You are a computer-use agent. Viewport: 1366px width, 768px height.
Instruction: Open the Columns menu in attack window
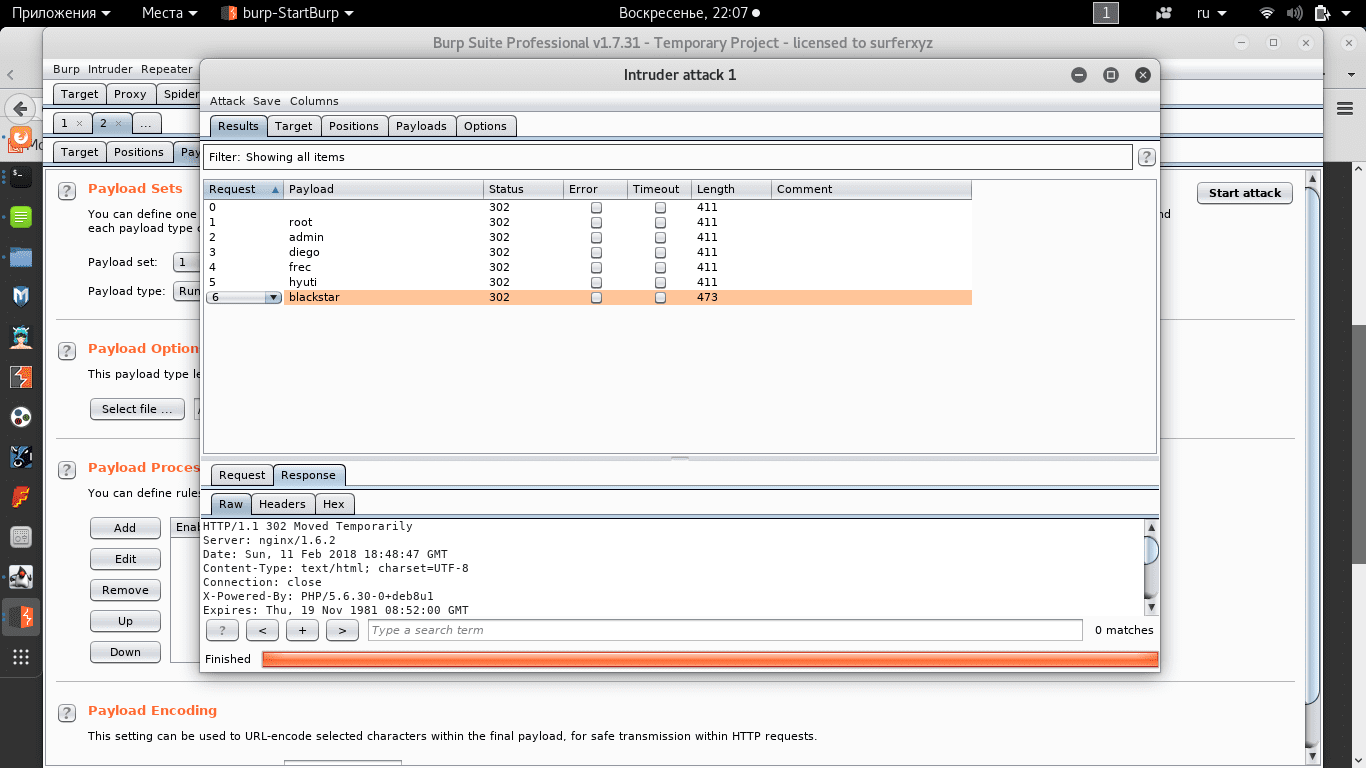(314, 101)
